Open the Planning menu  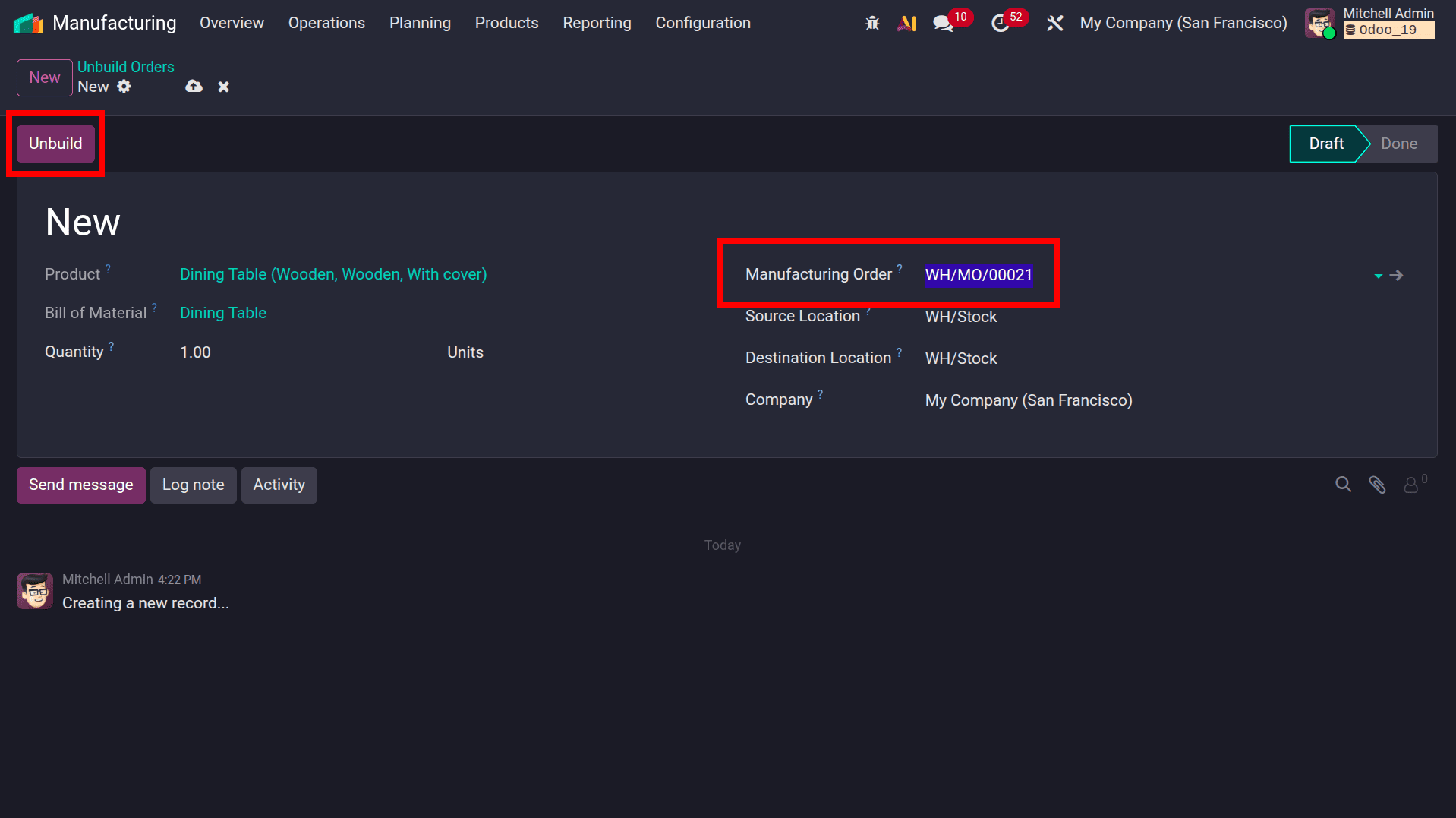tap(420, 23)
